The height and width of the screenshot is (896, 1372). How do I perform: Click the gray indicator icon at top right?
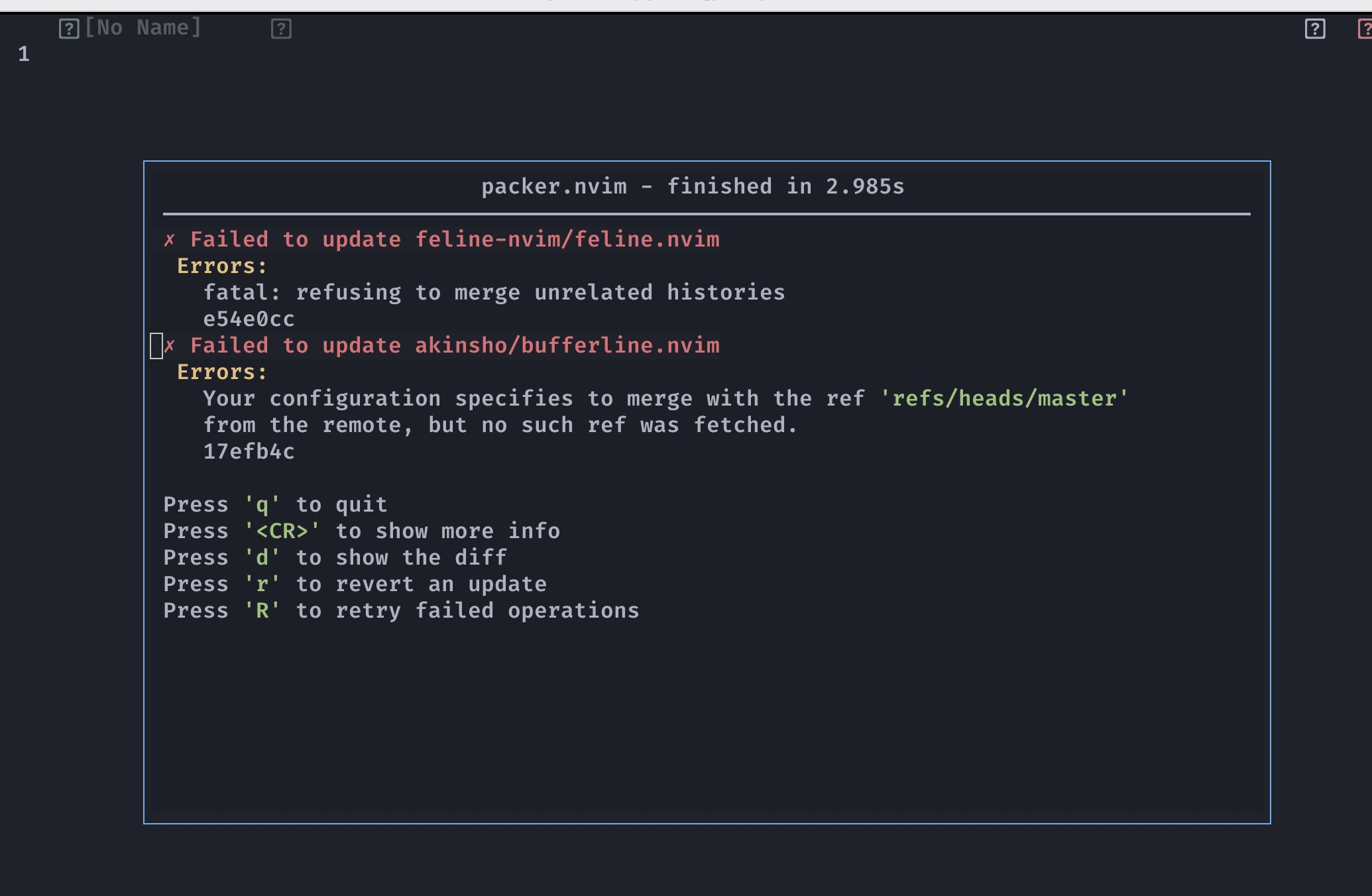pos(1314,29)
